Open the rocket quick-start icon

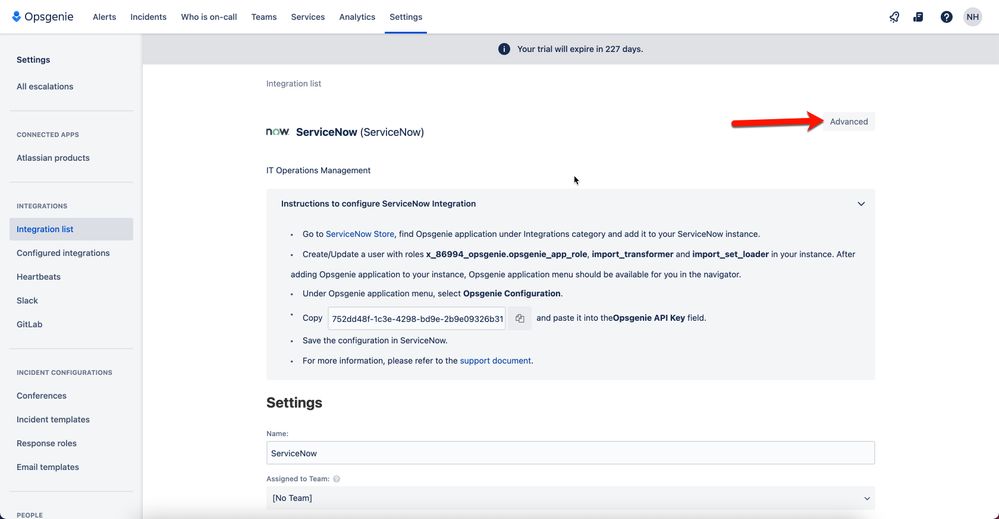coord(895,17)
